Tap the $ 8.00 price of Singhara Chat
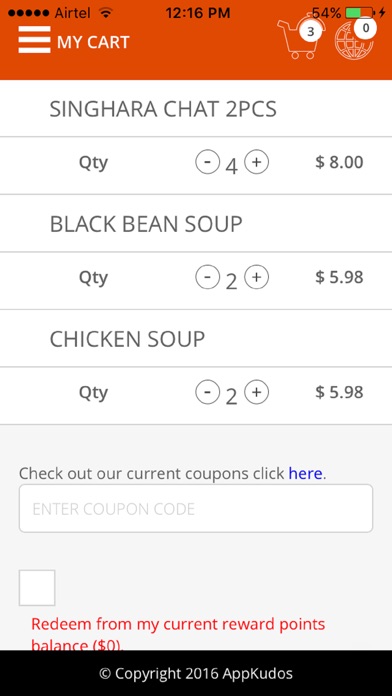Screen dimensions: 392x696 pos(339,162)
